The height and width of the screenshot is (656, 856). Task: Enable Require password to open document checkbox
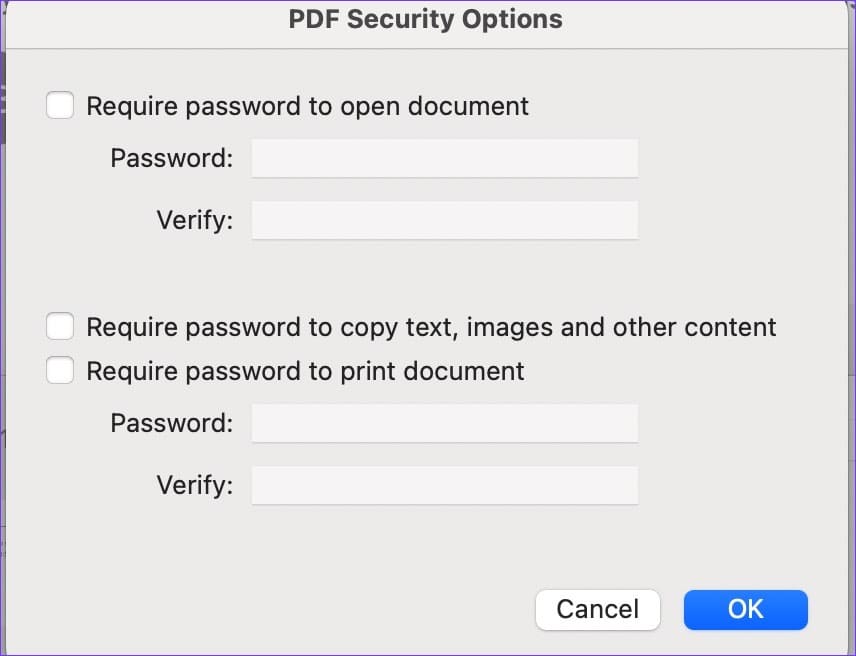[x=60, y=105]
